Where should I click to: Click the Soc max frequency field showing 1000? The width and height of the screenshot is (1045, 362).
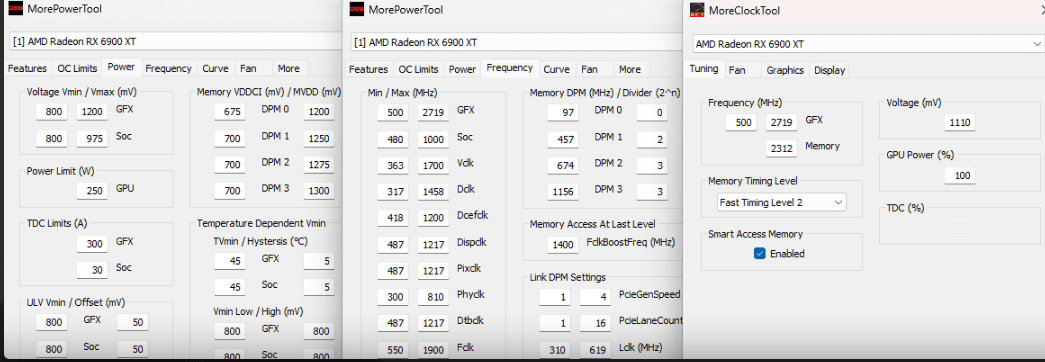pyautogui.click(x=434, y=139)
